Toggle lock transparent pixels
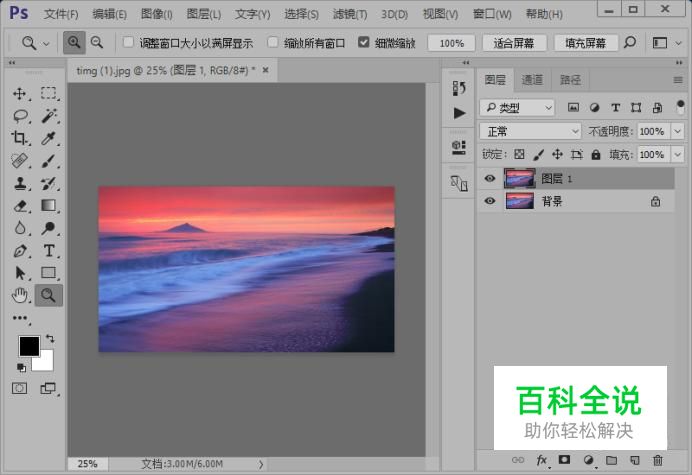The width and height of the screenshot is (692, 475). [x=519, y=155]
